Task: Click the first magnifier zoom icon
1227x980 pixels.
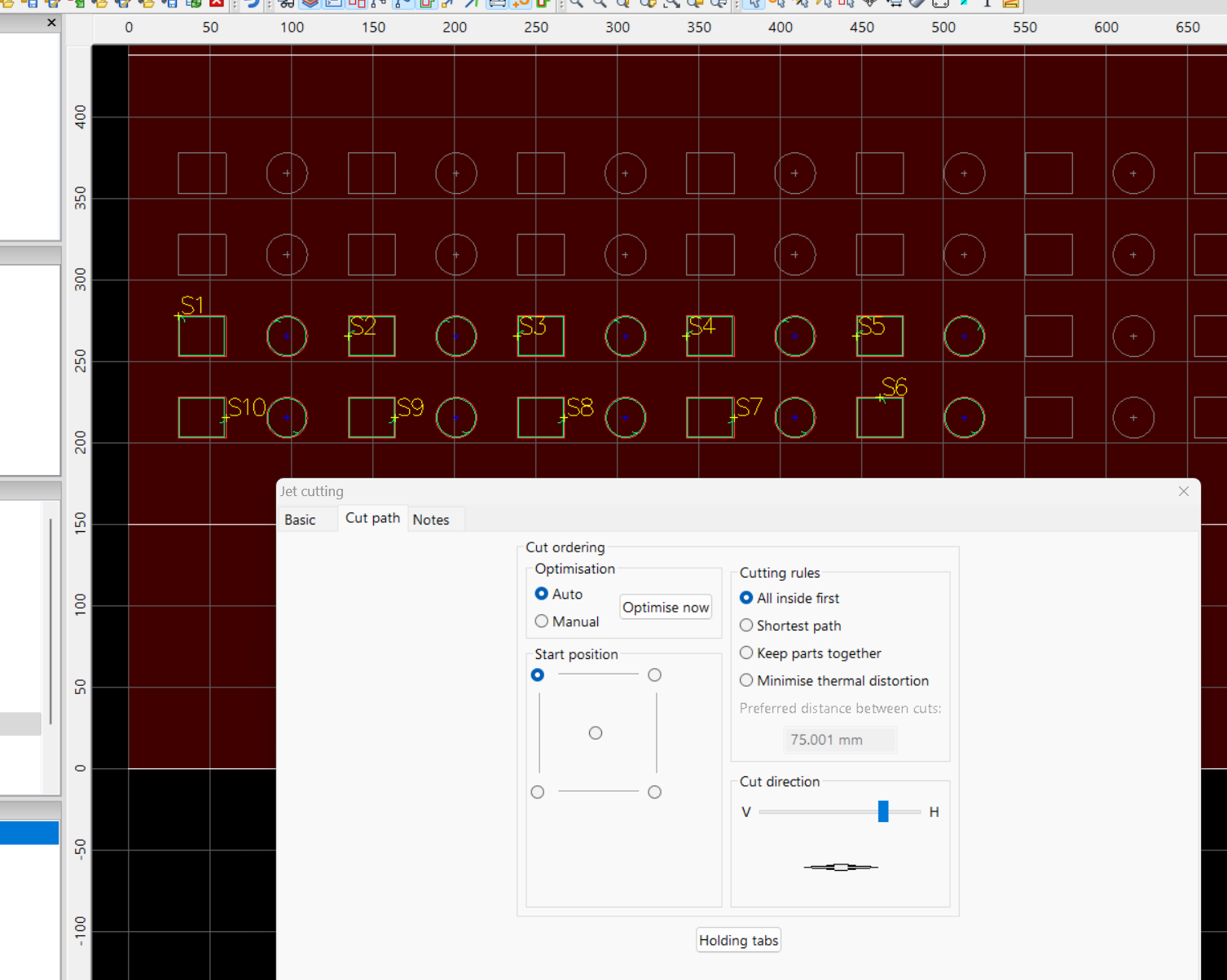Action: (x=577, y=3)
